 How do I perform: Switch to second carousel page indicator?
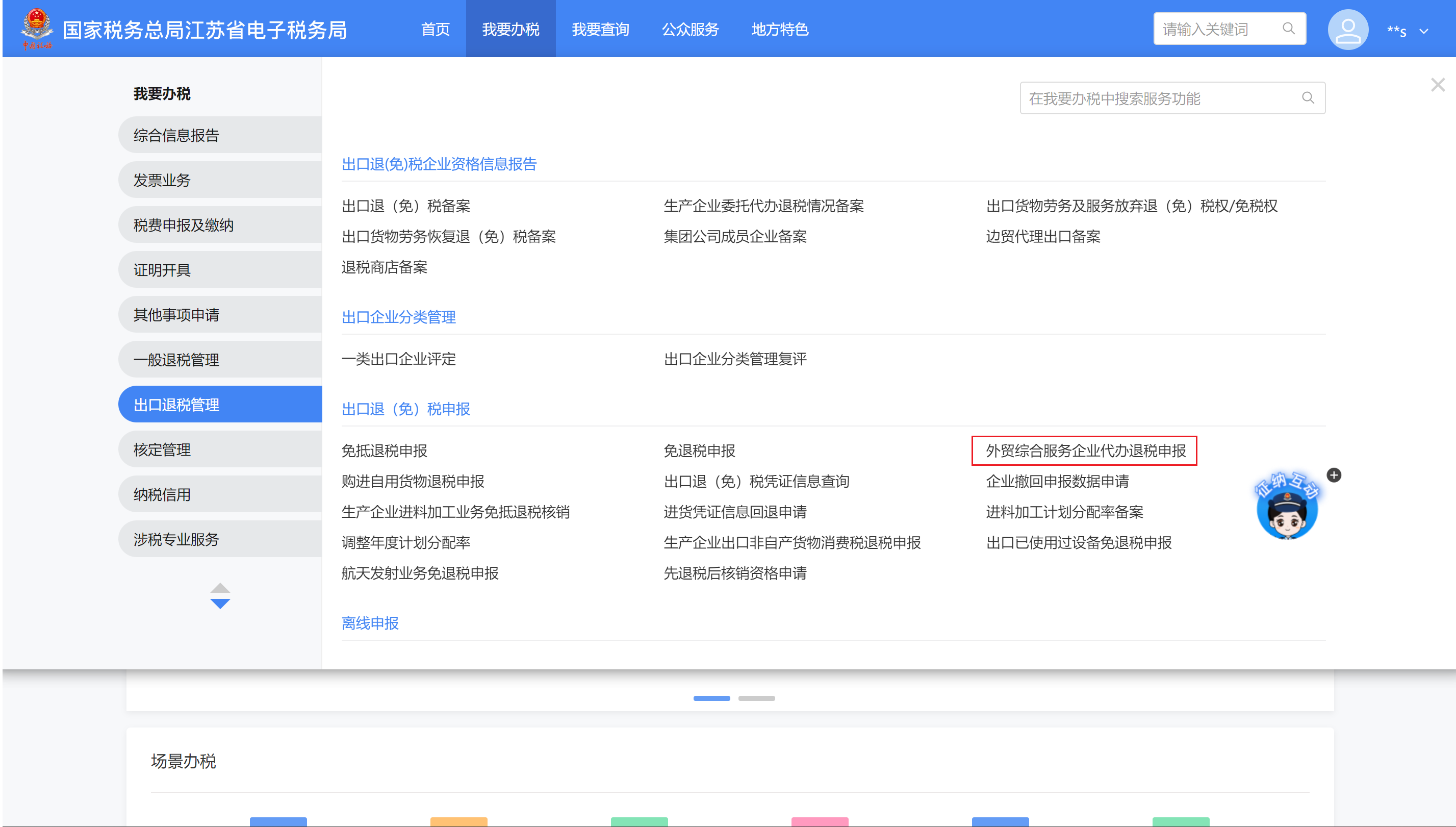pyautogui.click(x=756, y=698)
